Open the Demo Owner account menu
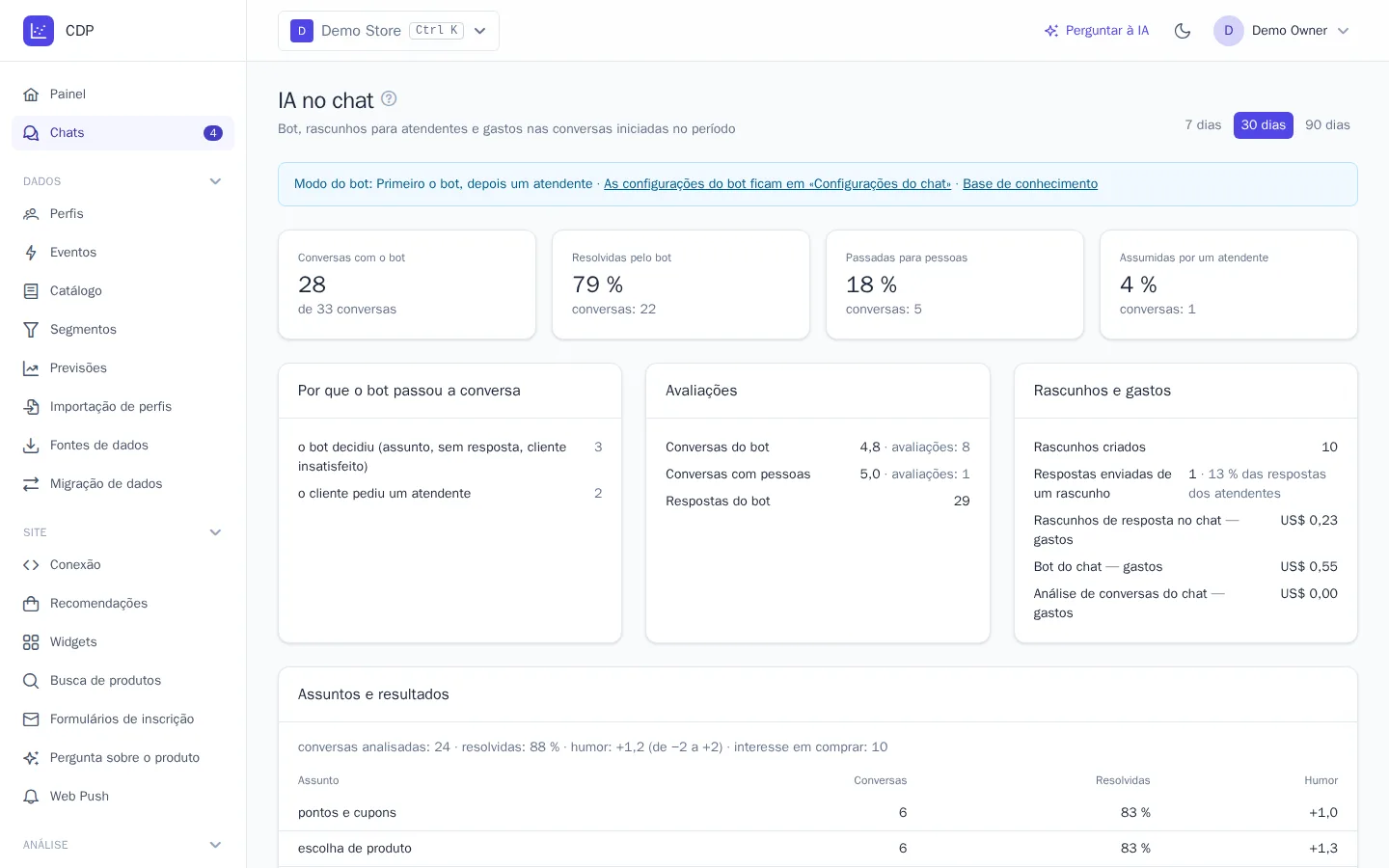The image size is (1389, 868). [x=1282, y=31]
